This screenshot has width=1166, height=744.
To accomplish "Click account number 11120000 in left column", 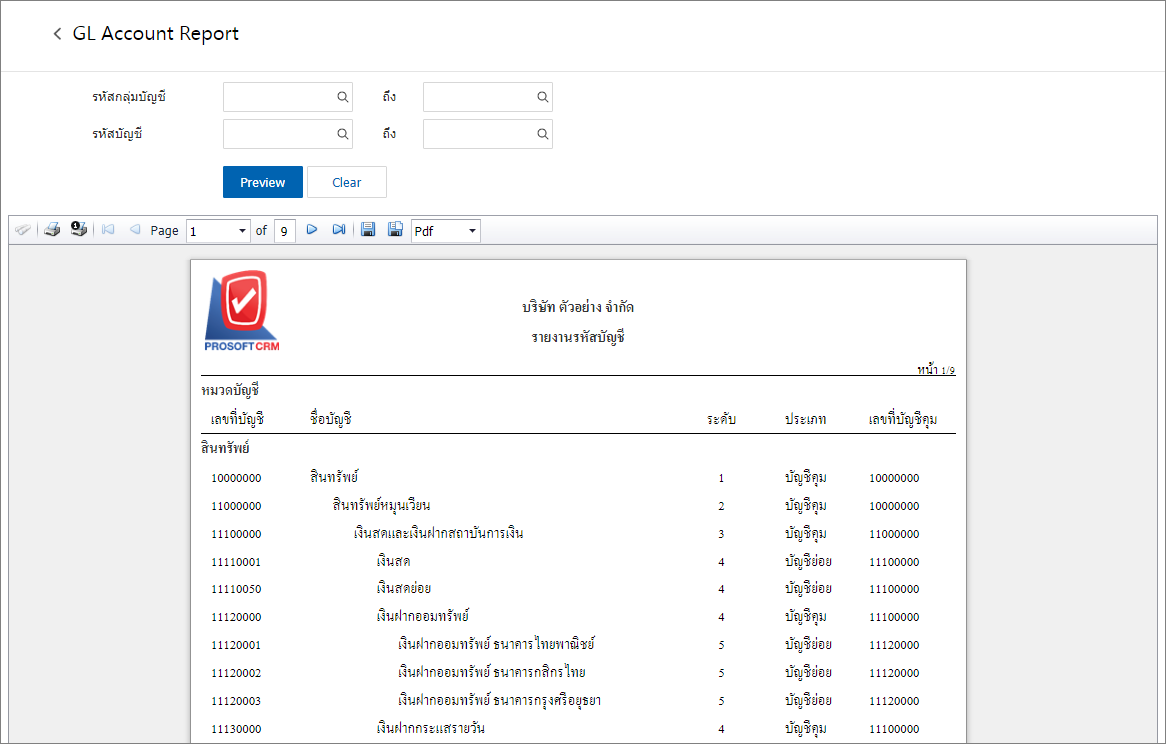I will pos(236,617).
